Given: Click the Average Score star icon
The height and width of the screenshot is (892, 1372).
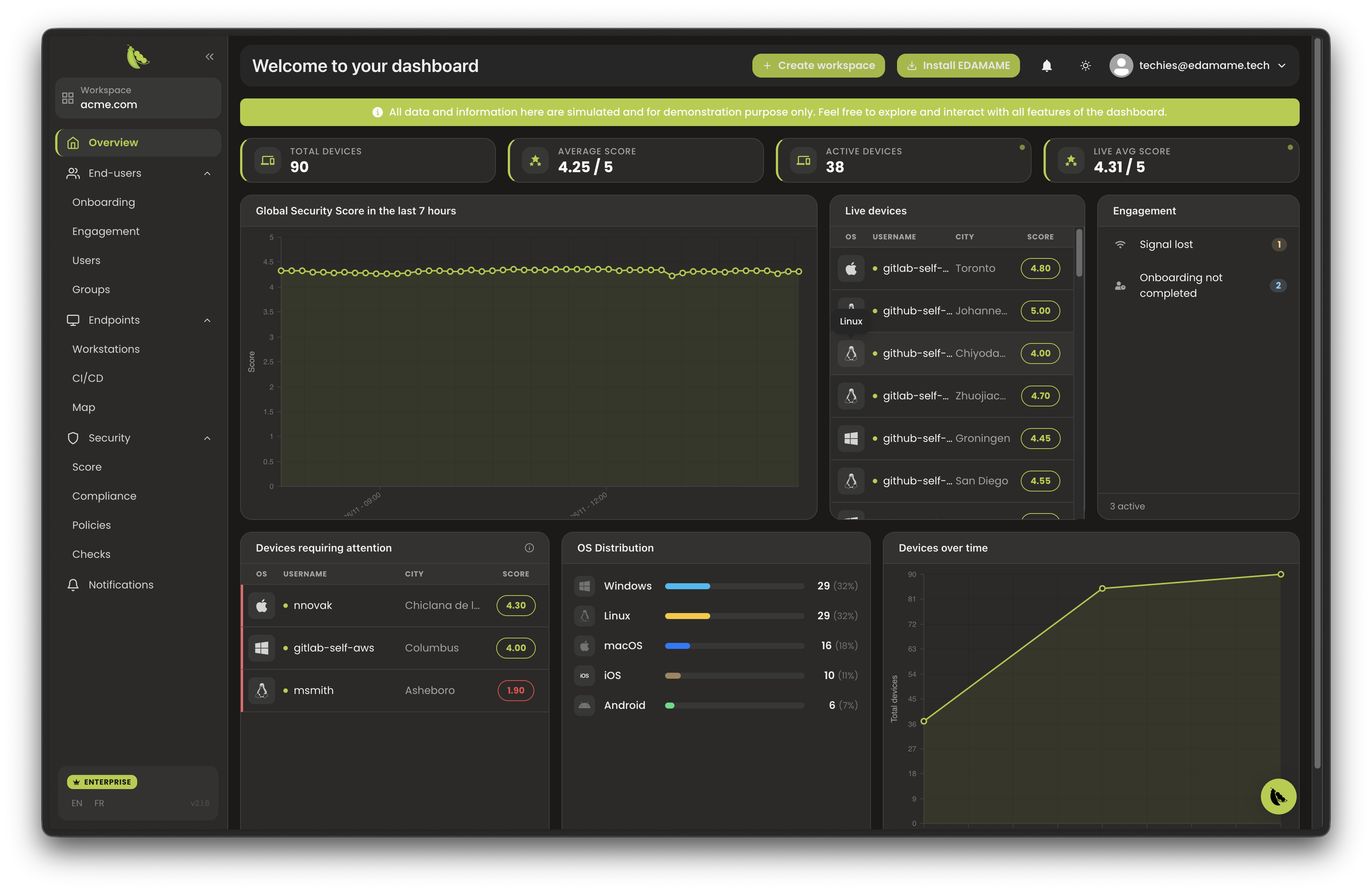Looking at the screenshot, I should pyautogui.click(x=535, y=160).
